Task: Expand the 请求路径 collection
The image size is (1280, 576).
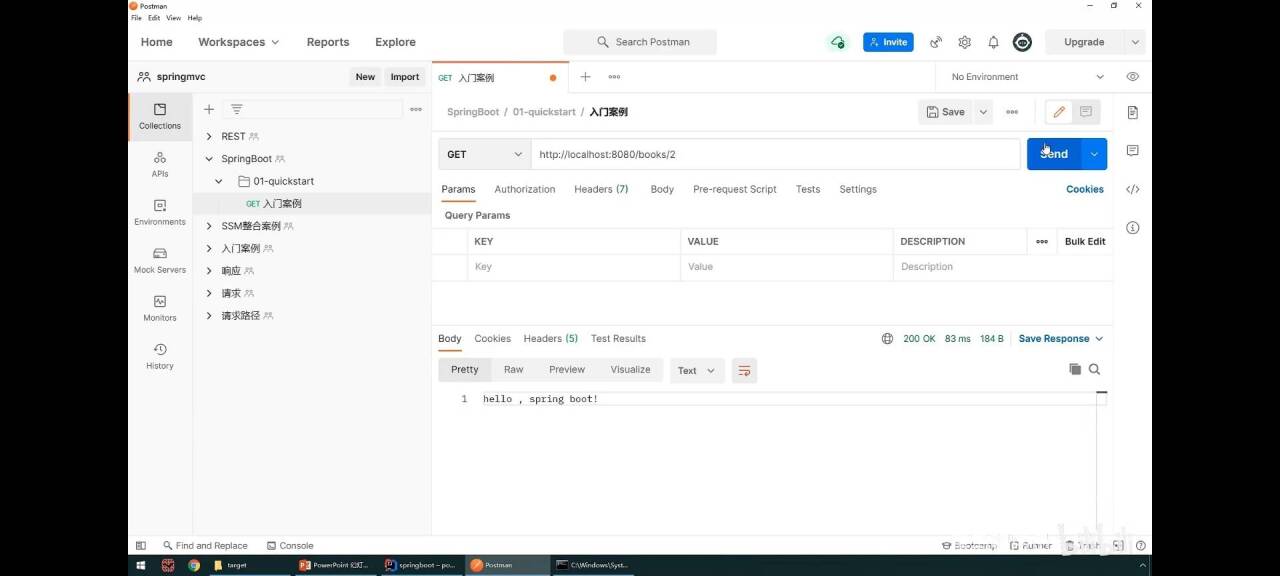Action: (209, 316)
